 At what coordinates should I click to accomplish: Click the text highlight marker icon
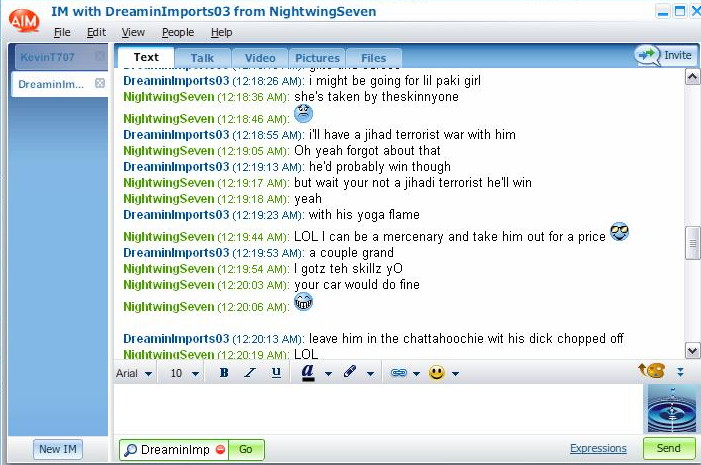pyautogui.click(x=350, y=372)
